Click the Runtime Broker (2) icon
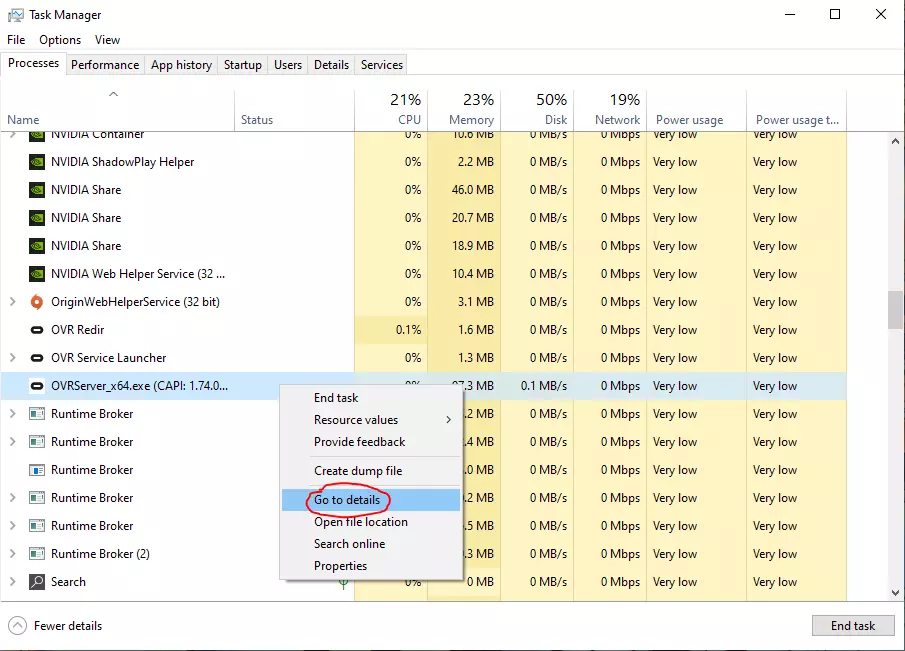 pos(37,554)
